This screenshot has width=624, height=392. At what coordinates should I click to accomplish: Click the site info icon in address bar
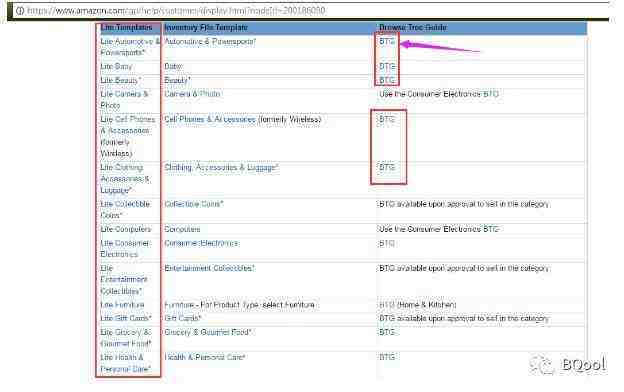click(20, 10)
